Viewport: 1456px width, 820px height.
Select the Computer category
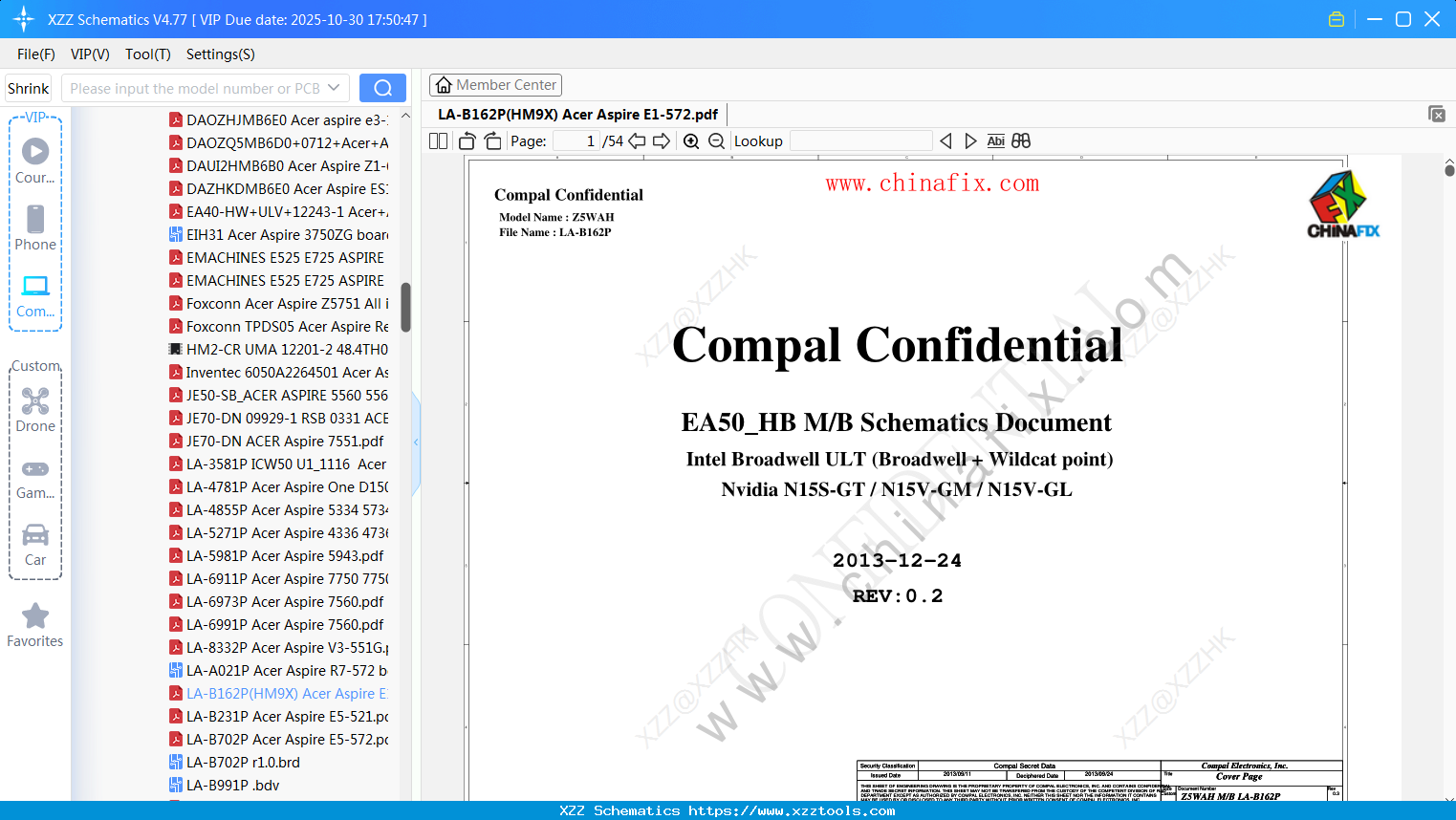tap(35, 295)
